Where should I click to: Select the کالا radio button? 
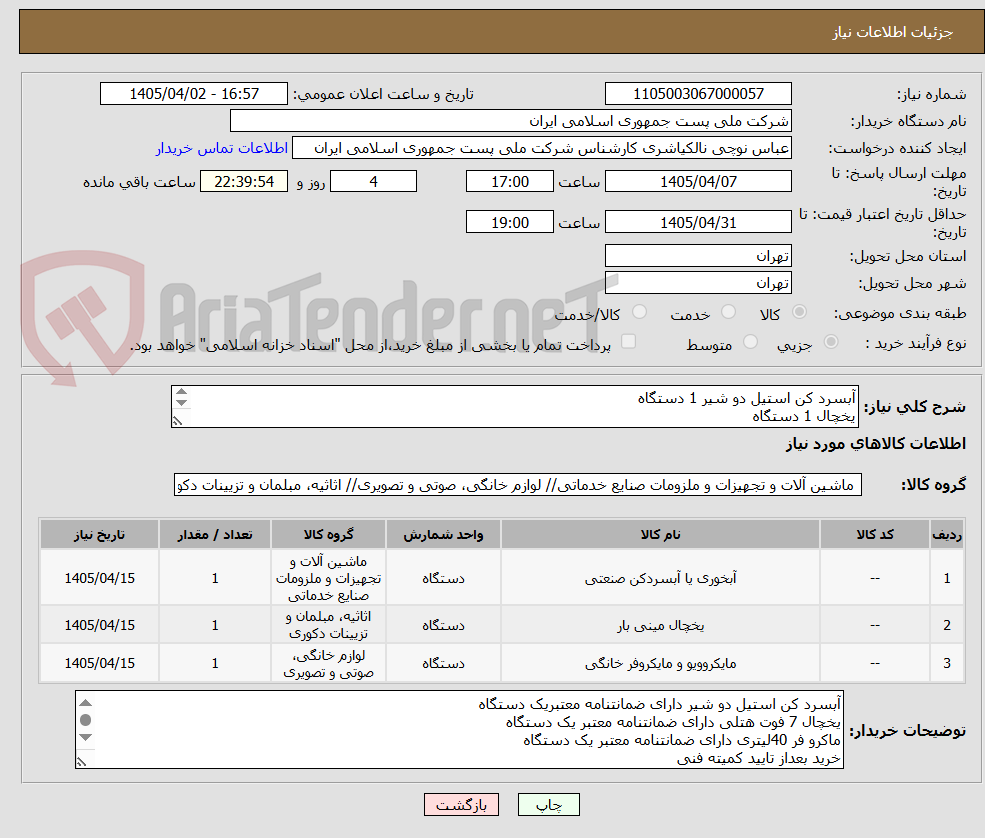(x=799, y=312)
